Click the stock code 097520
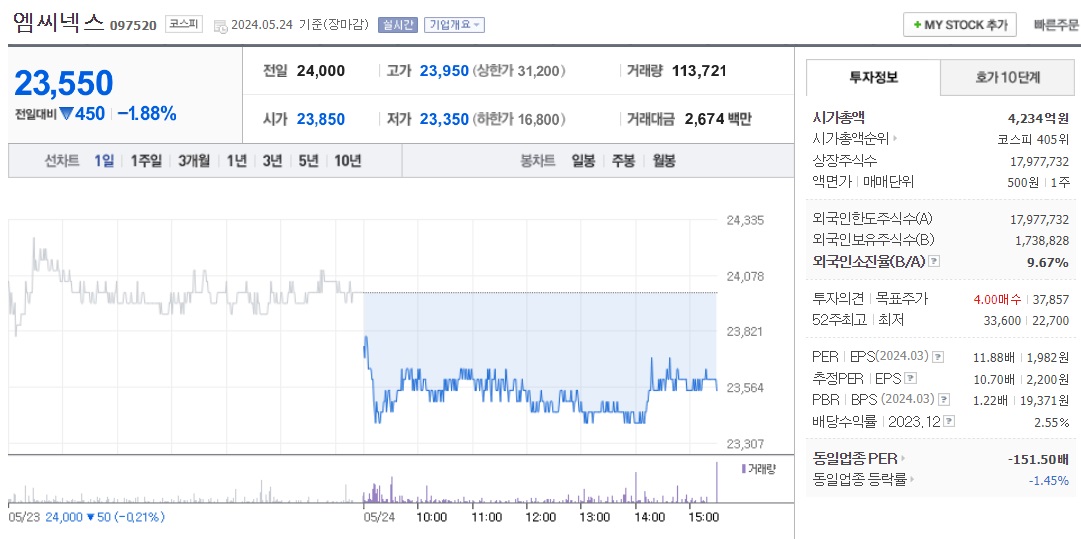 (133, 26)
